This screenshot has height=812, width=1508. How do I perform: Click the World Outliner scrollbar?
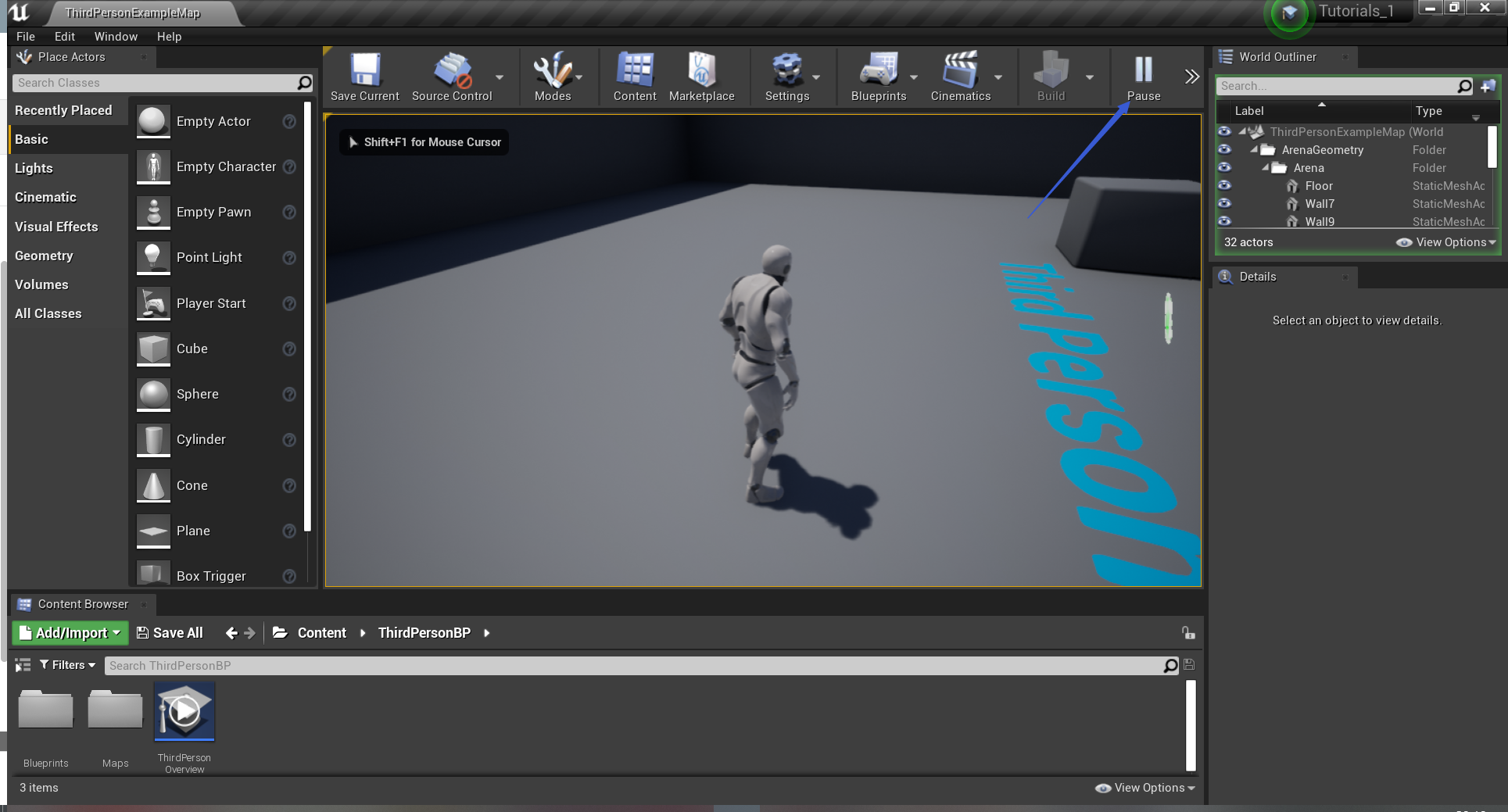pyautogui.click(x=1492, y=147)
